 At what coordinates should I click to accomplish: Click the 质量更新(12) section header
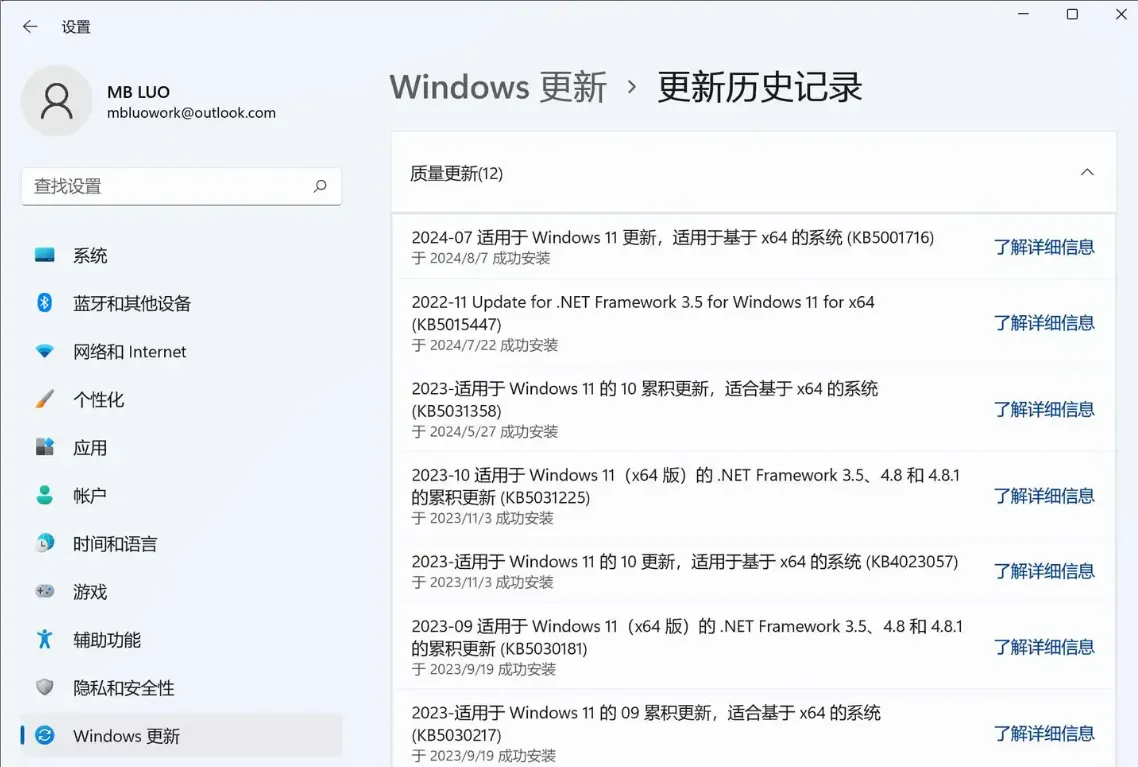(753, 173)
